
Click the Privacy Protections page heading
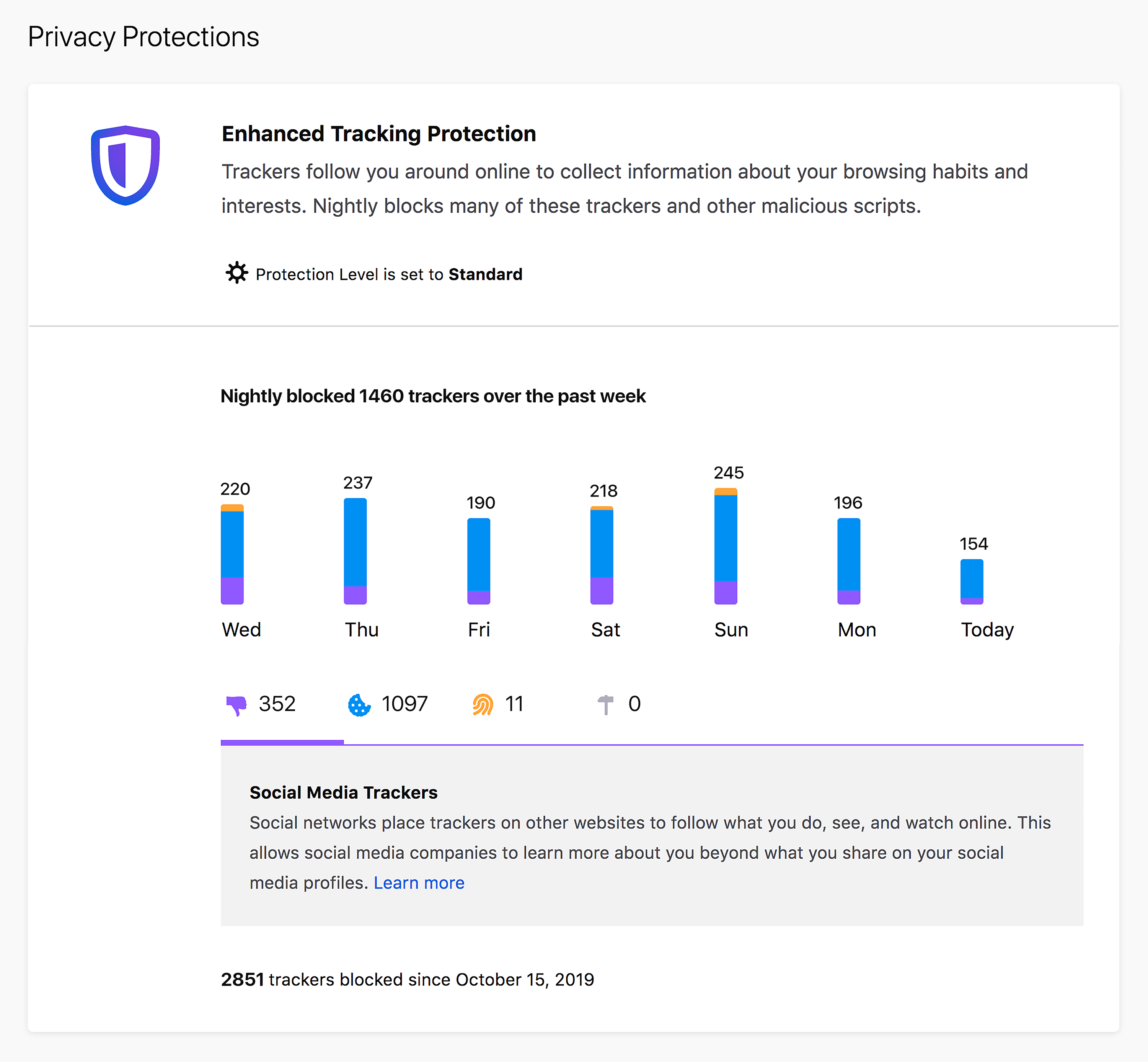143,37
